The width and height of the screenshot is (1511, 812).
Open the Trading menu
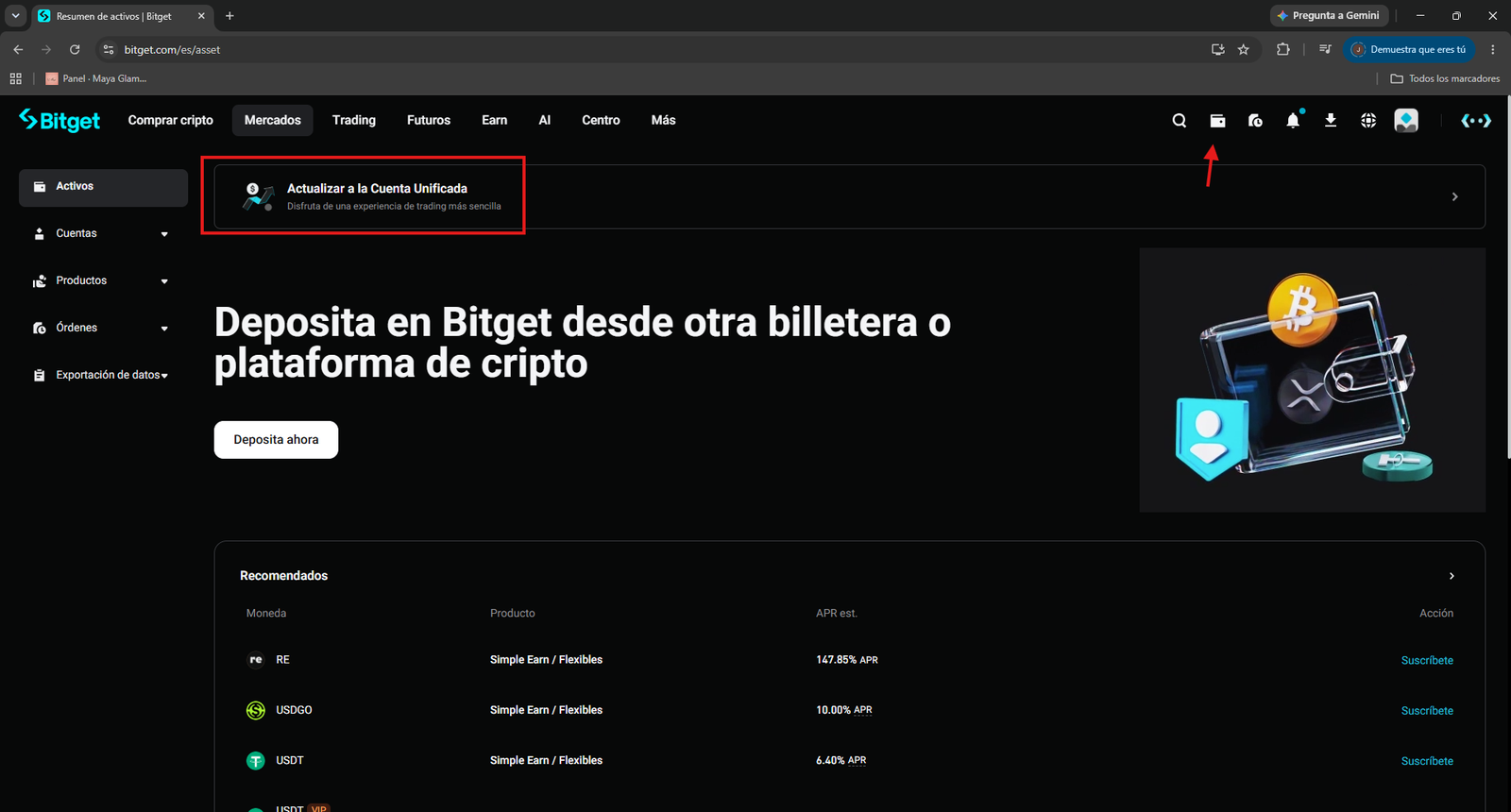click(354, 120)
